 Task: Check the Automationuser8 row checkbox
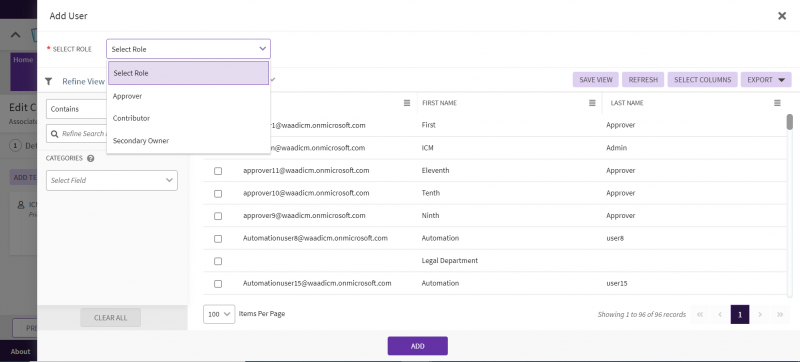[218, 238]
